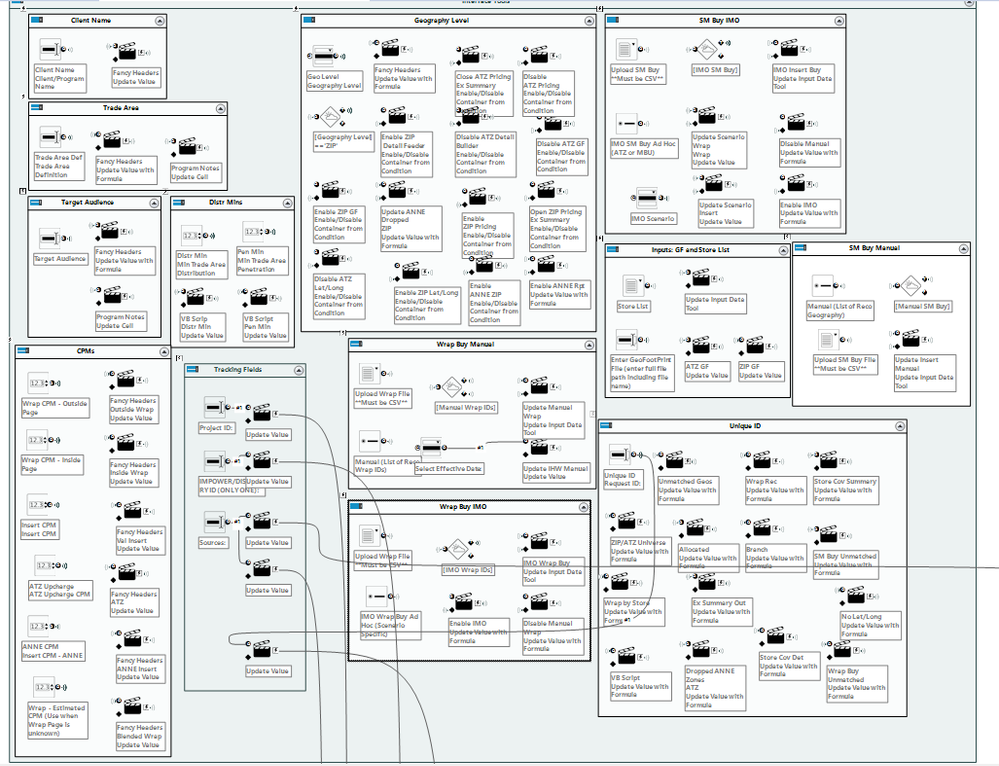The width and height of the screenshot is (999, 766).
Task: Select the Geo Level drop down tool
Action: (x=324, y=56)
